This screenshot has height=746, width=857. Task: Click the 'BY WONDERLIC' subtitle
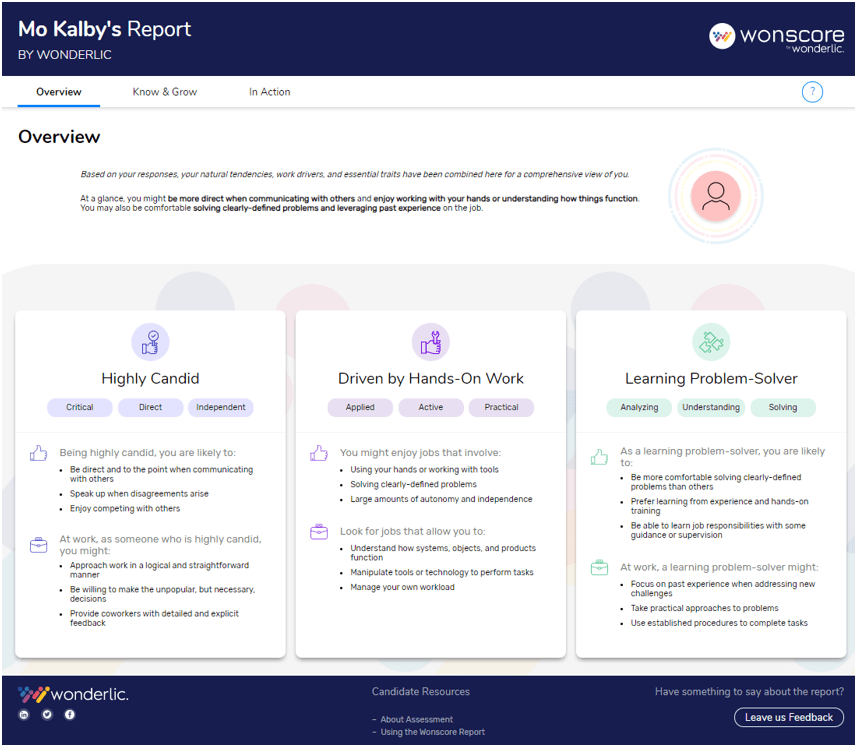[x=64, y=55]
